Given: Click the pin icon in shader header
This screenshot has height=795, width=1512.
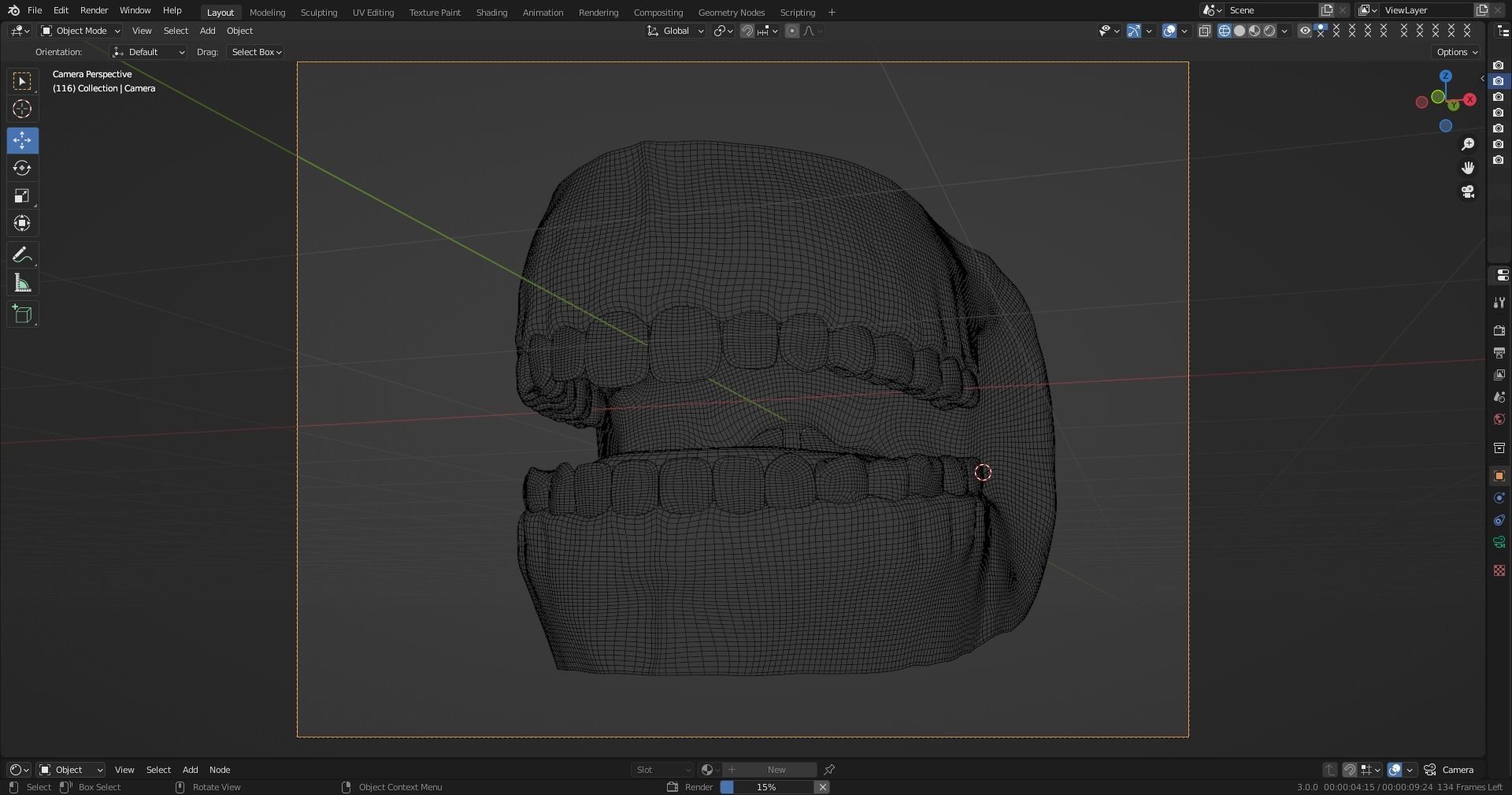Looking at the screenshot, I should [829, 770].
